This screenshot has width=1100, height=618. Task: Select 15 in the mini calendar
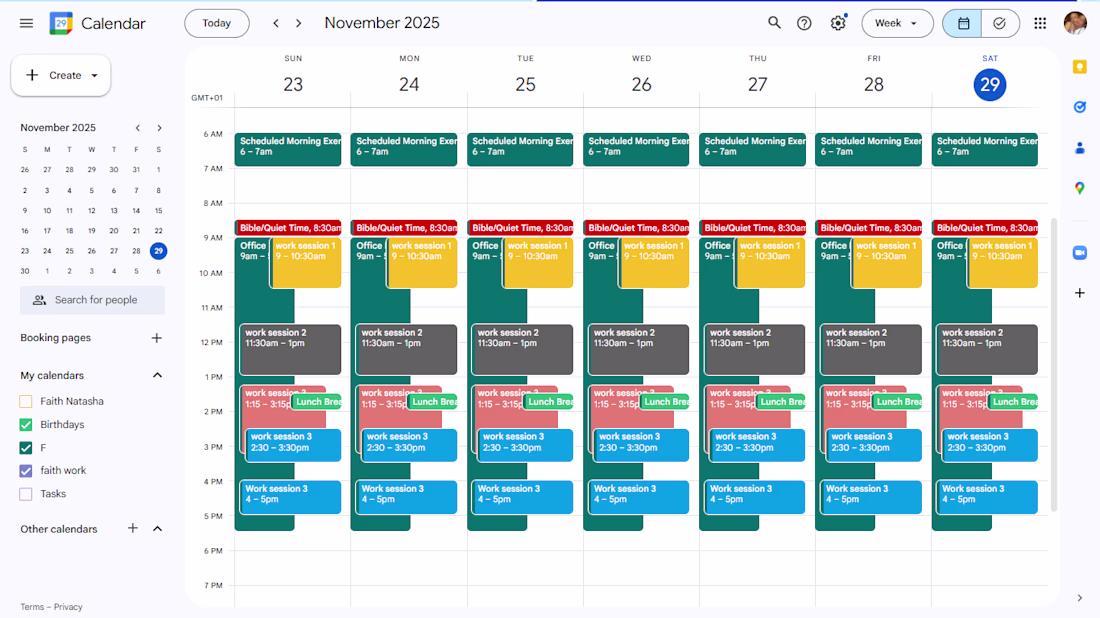pyautogui.click(x=159, y=210)
